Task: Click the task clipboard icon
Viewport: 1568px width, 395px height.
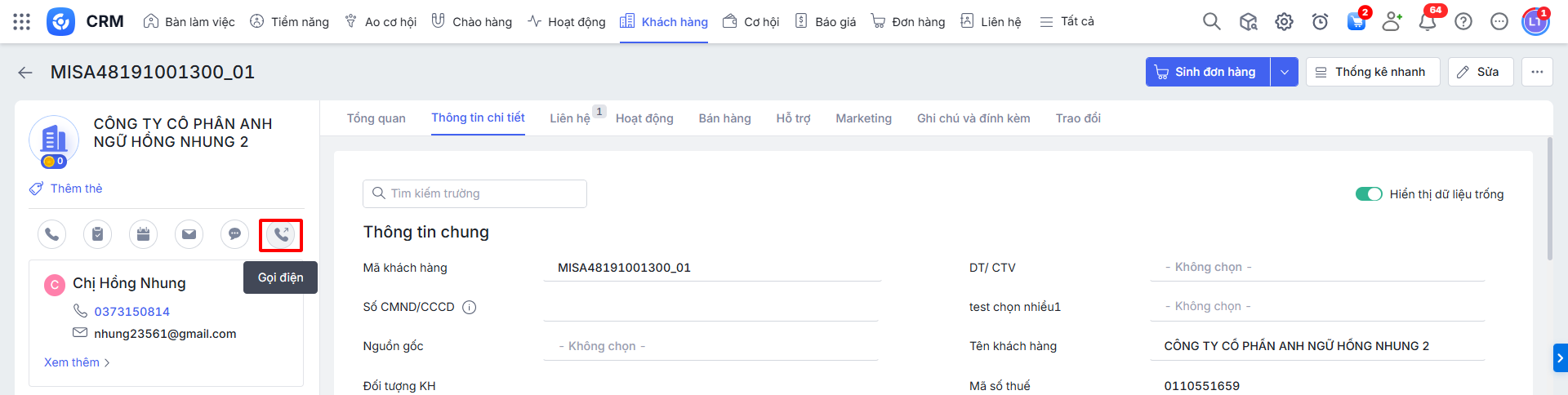Action: click(97, 235)
